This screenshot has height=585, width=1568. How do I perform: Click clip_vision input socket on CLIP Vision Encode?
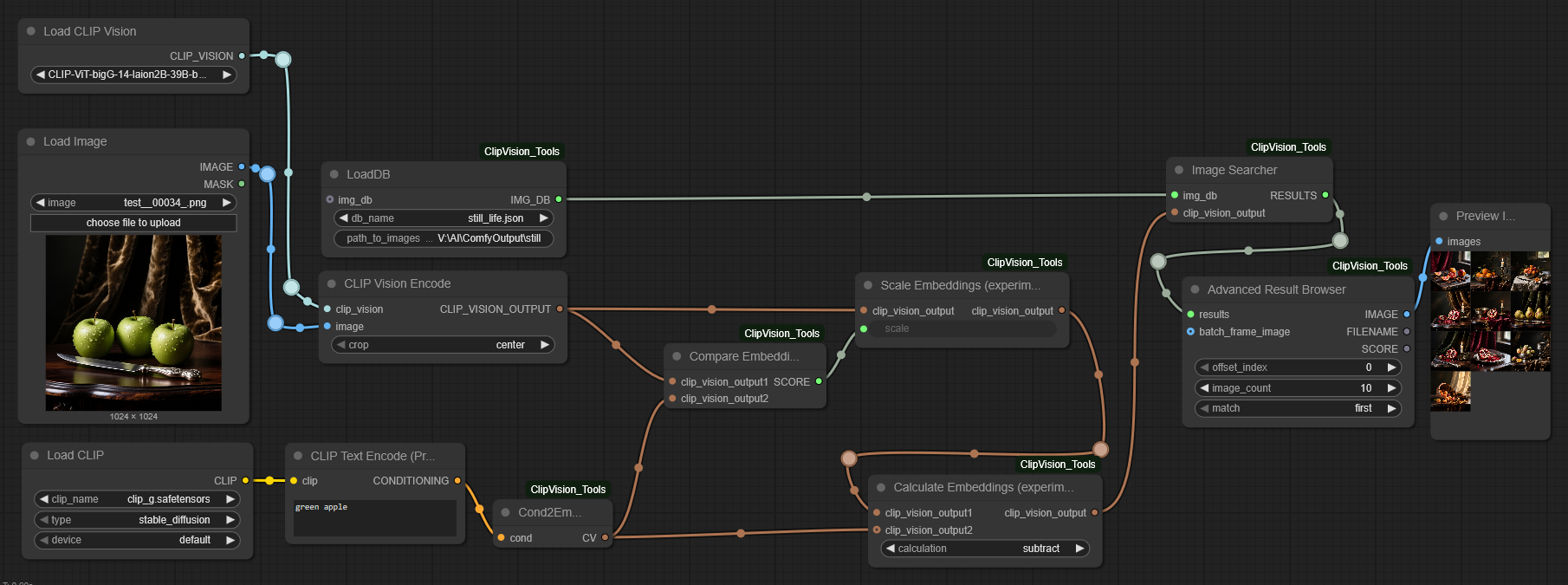(x=327, y=309)
